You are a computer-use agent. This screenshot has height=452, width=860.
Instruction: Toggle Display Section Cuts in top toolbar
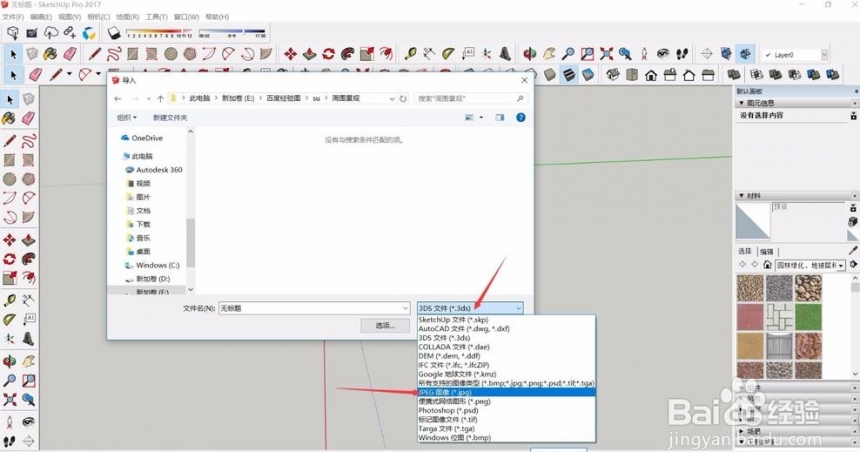tap(745, 54)
